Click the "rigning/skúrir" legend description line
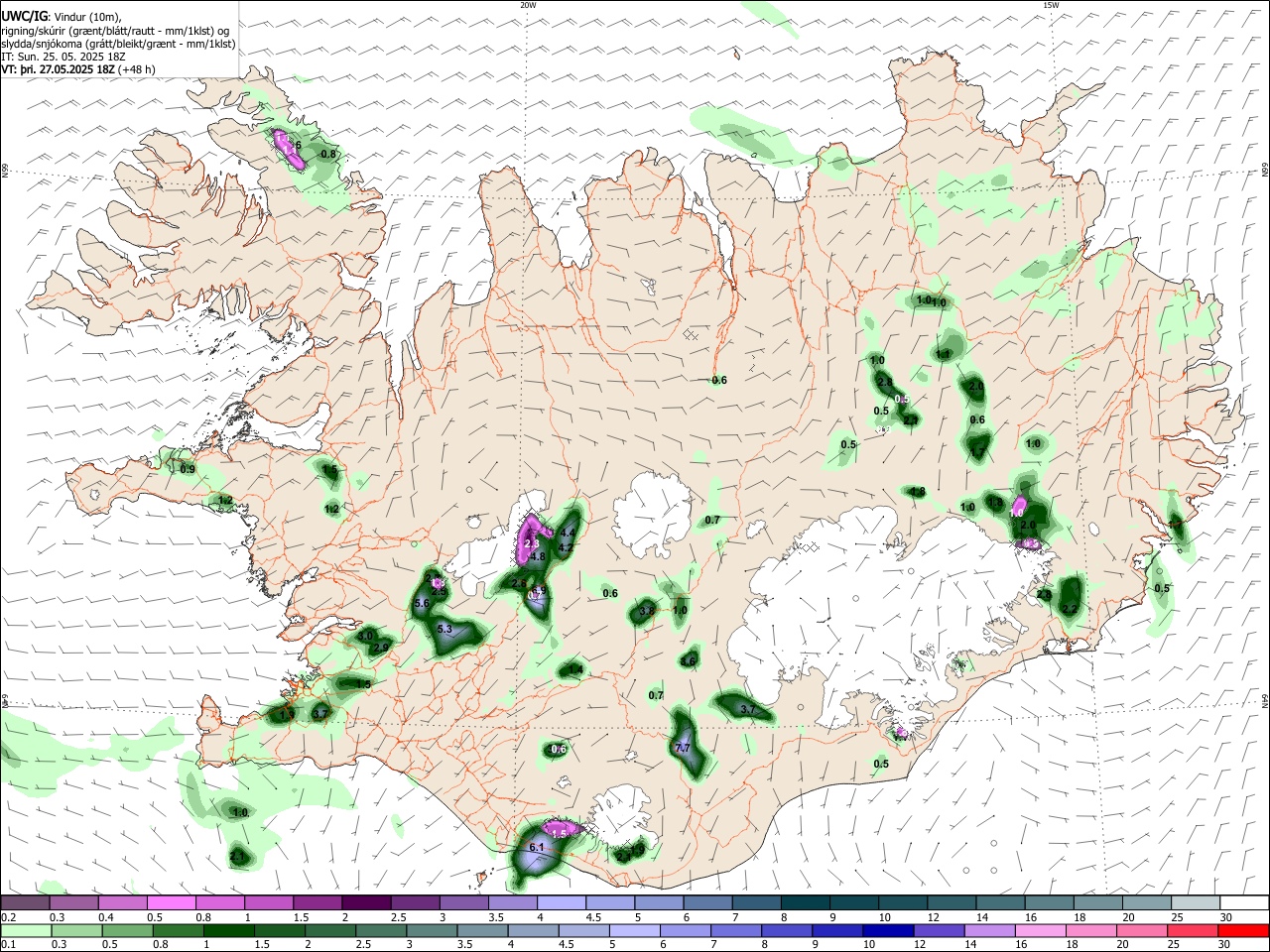This screenshot has height=952, width=1270. pyautogui.click(x=115, y=30)
